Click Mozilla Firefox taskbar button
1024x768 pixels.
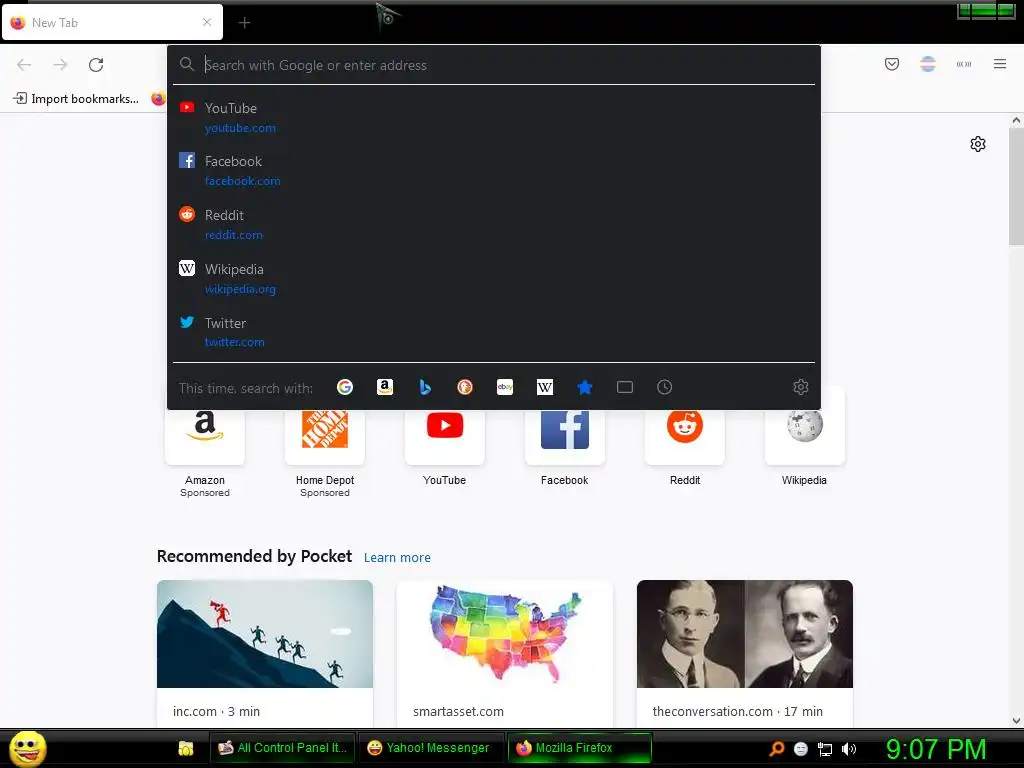(579, 748)
